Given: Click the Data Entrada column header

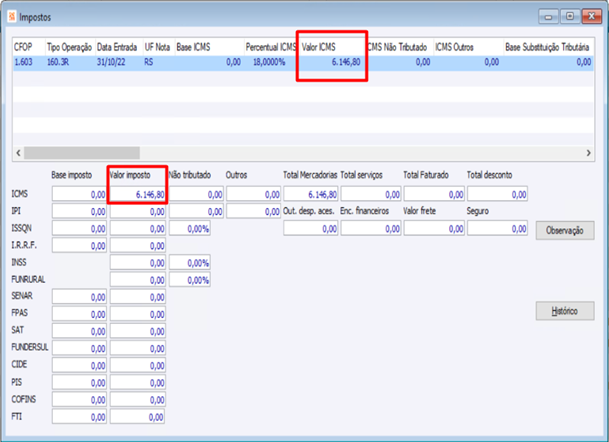Looking at the screenshot, I should (x=119, y=47).
